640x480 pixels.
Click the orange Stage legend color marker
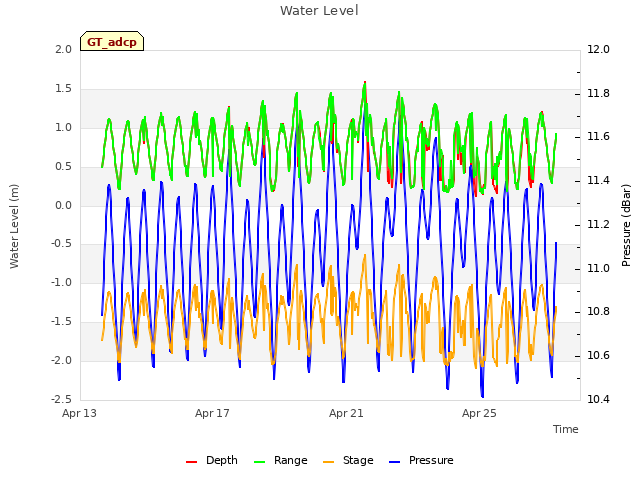tap(328, 462)
